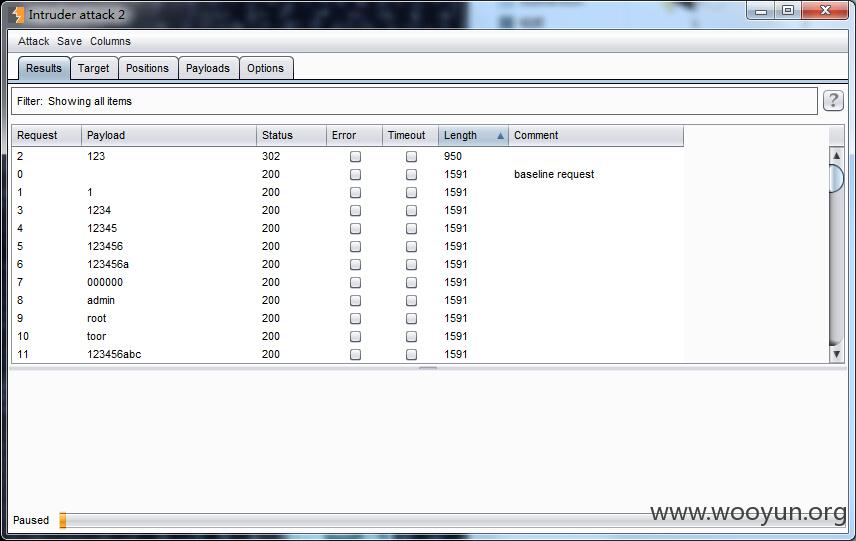The width and height of the screenshot is (856, 541).
Task: Switch to the Positions tab
Action: click(x=147, y=68)
